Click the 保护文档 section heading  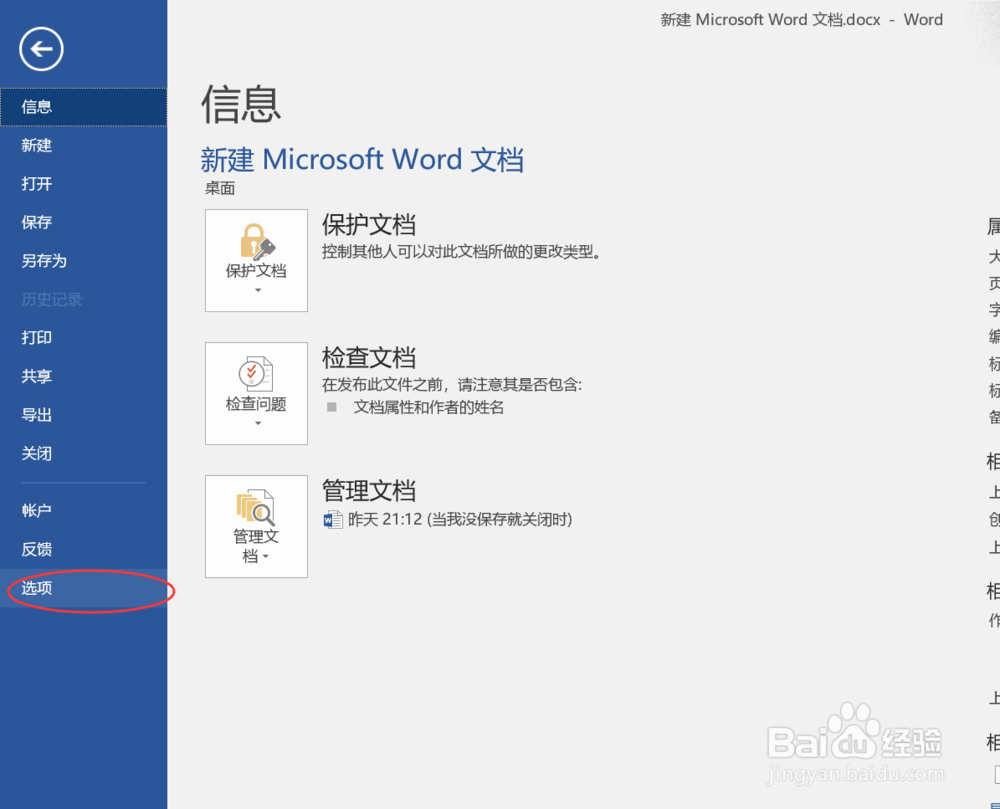[369, 224]
